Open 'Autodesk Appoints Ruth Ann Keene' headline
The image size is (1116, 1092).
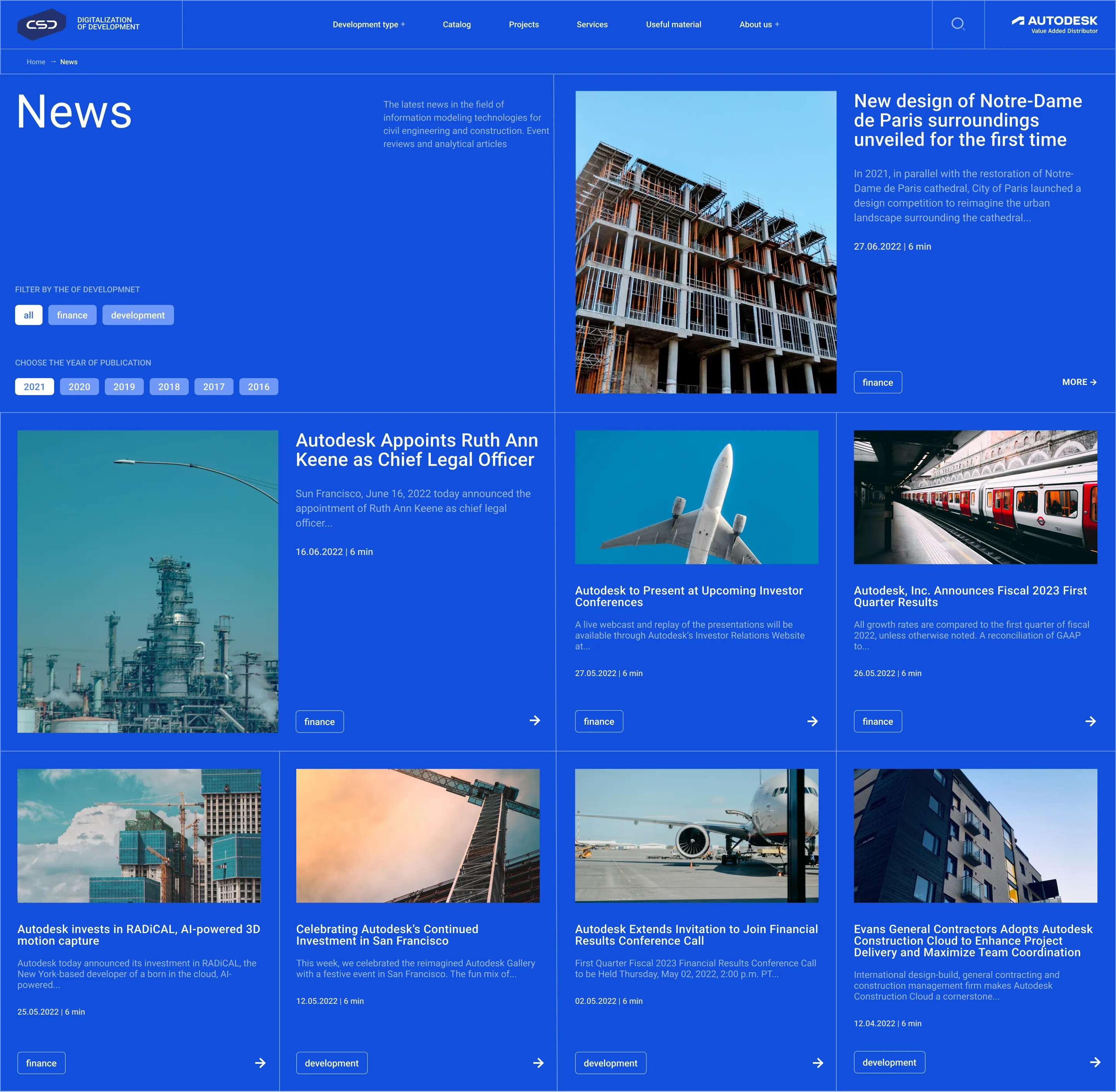[417, 450]
